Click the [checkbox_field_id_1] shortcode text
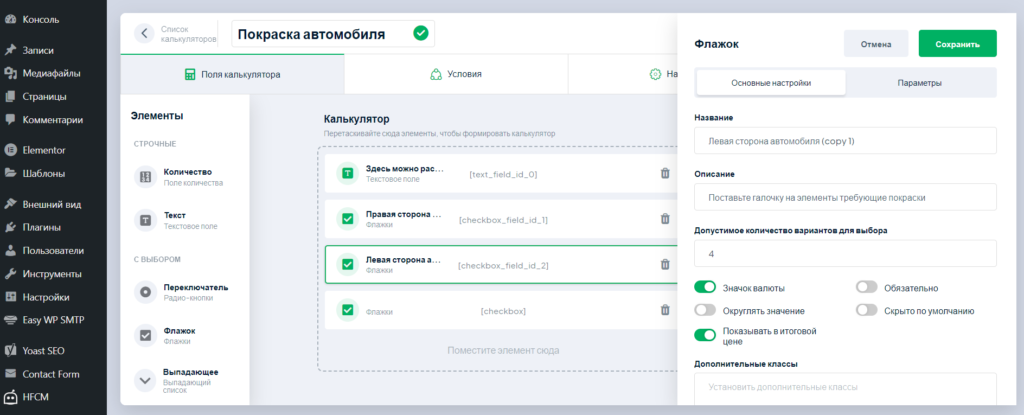Screen dimensions: 1024x415 point(503,220)
